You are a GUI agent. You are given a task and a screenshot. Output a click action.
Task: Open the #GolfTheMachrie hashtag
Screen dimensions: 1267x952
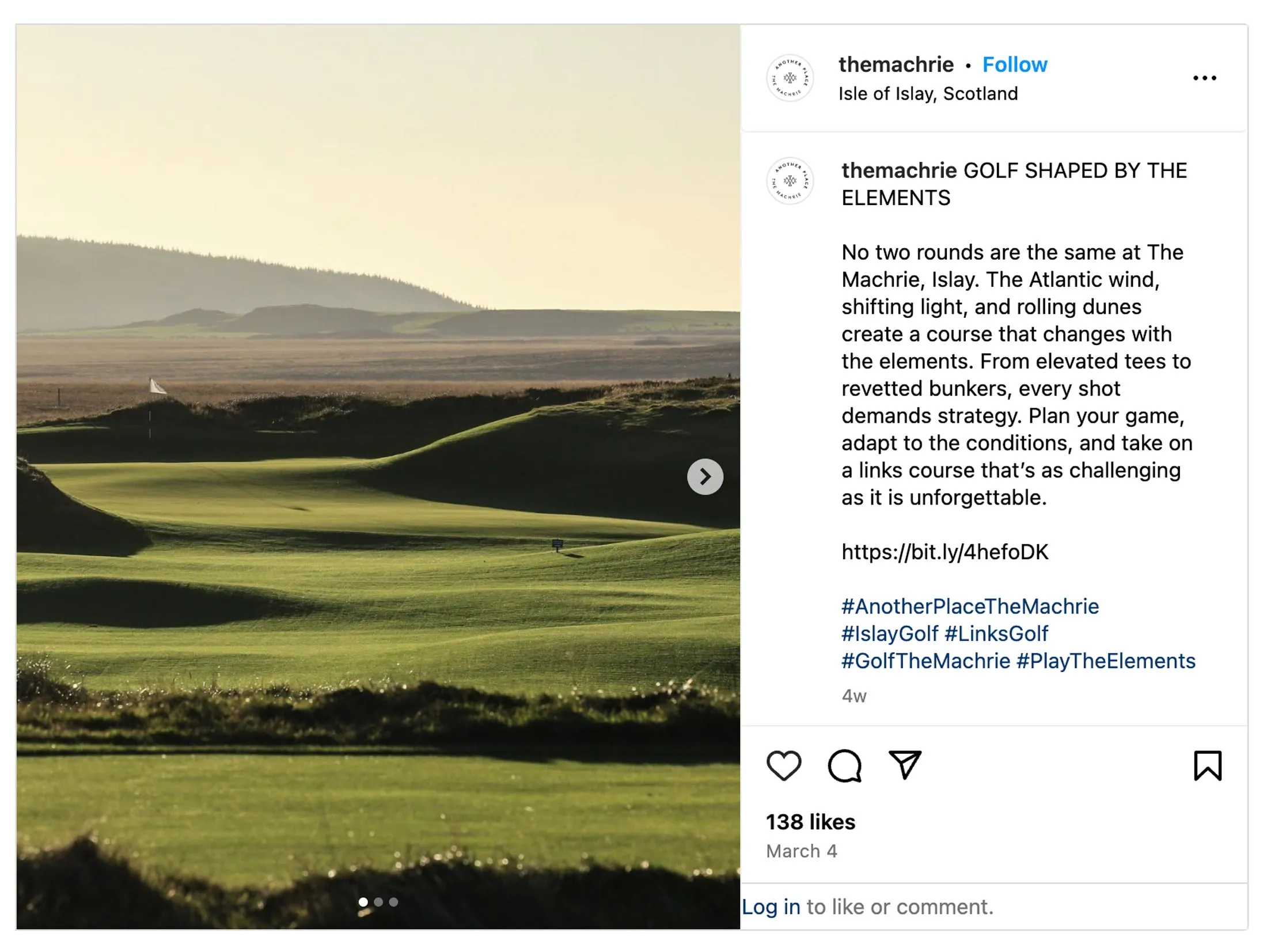coord(925,661)
